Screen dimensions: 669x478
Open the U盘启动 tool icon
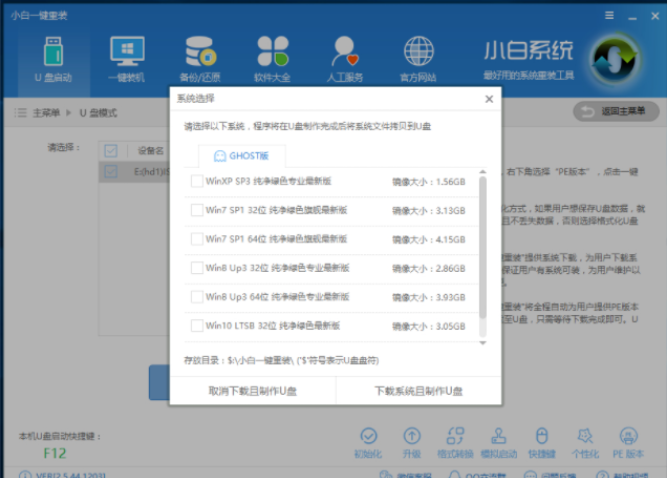52,56
